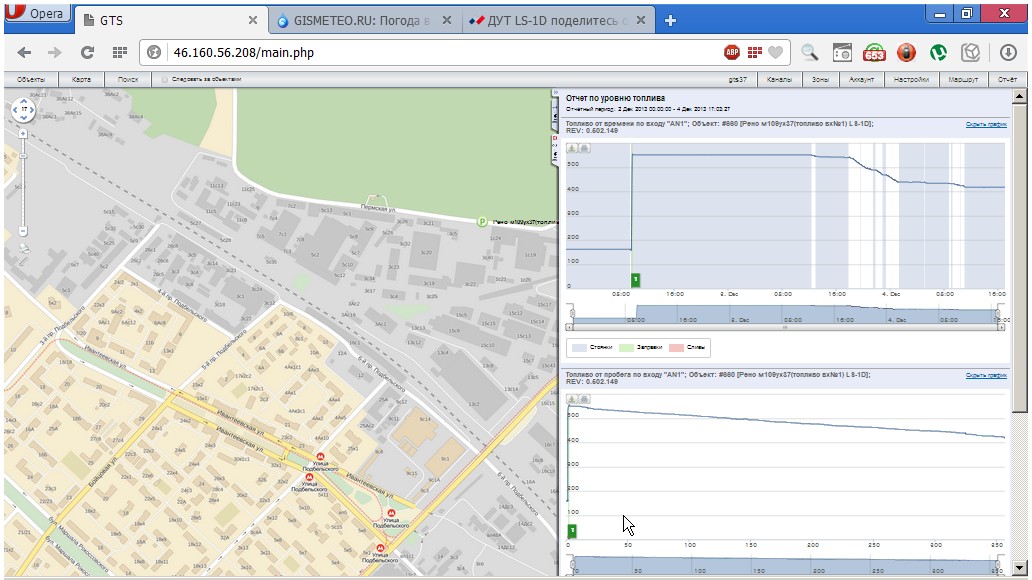Click the green fueling marker on time chart

click(634, 279)
